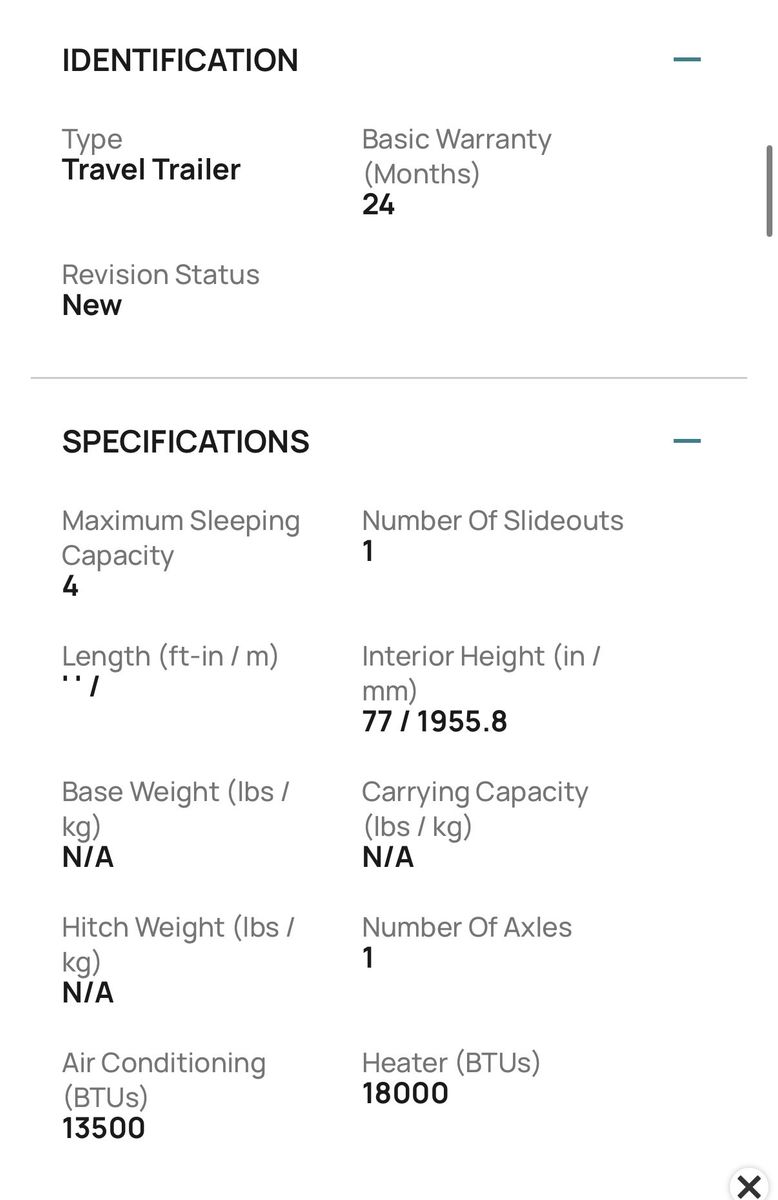Select the Basic Warranty value 24
The width and height of the screenshot is (778, 1200).
tap(378, 204)
